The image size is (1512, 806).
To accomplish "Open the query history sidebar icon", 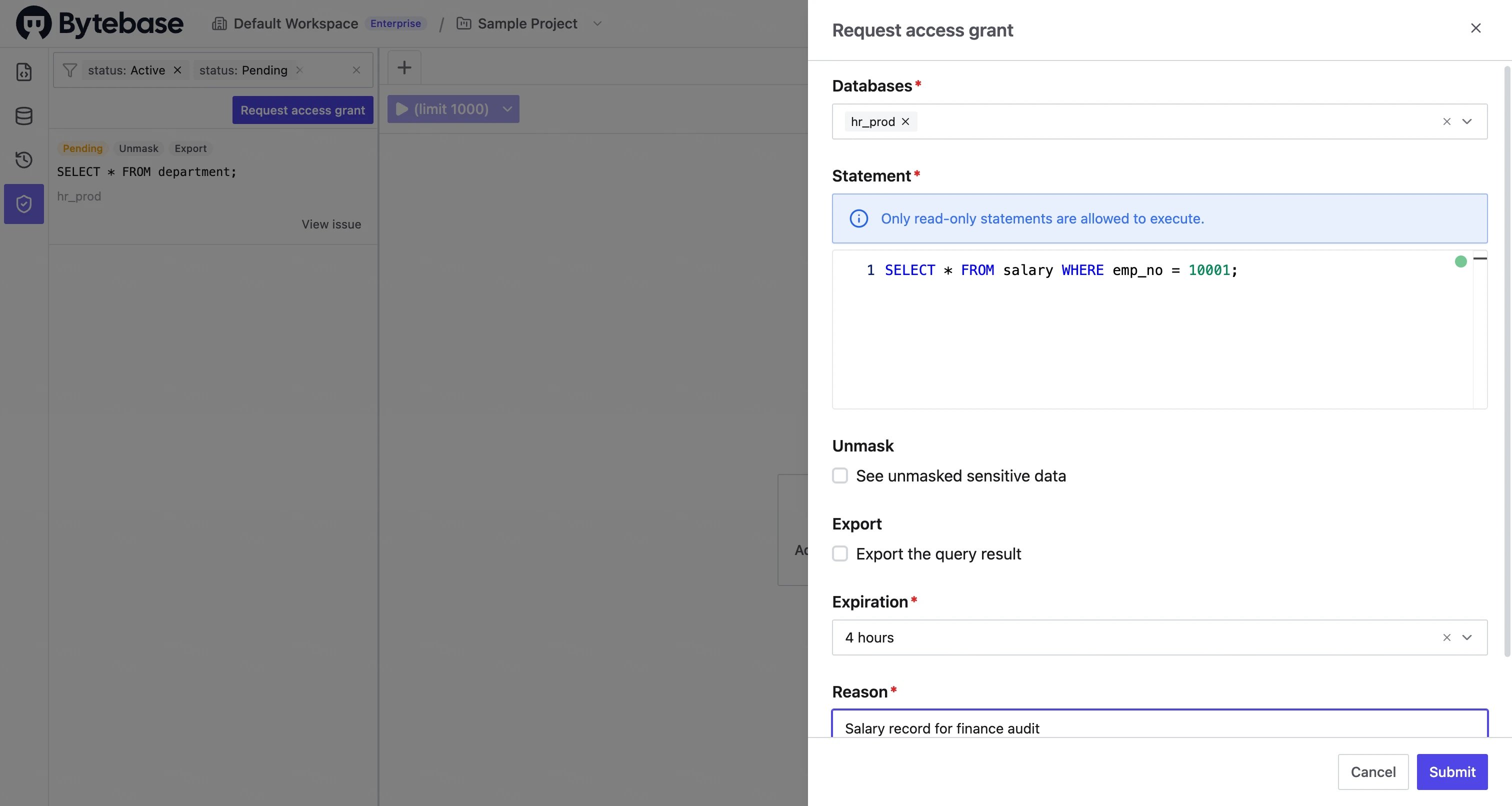I will click(24, 159).
